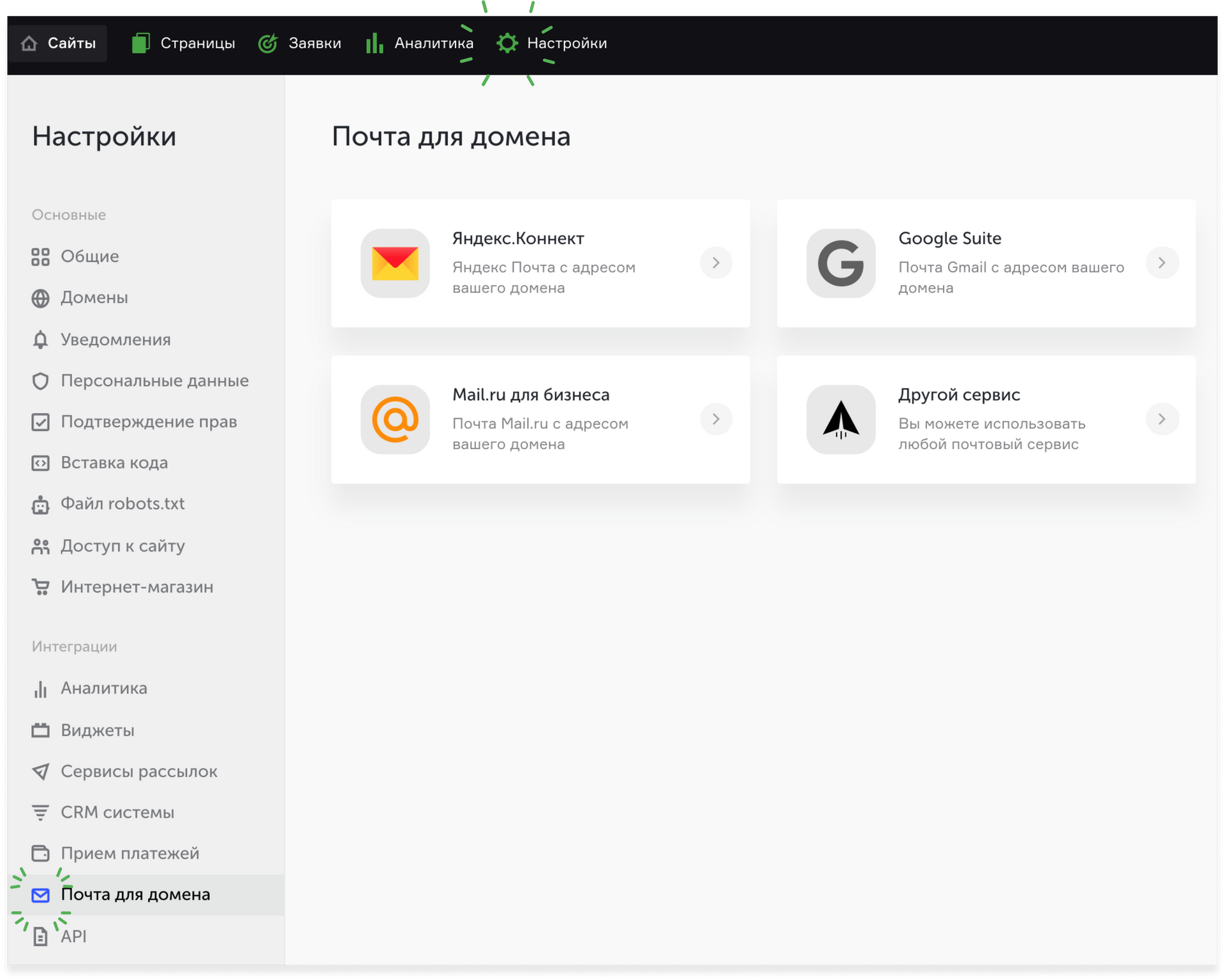Open Персональные данные settings section
1225x980 pixels.
pos(154,381)
